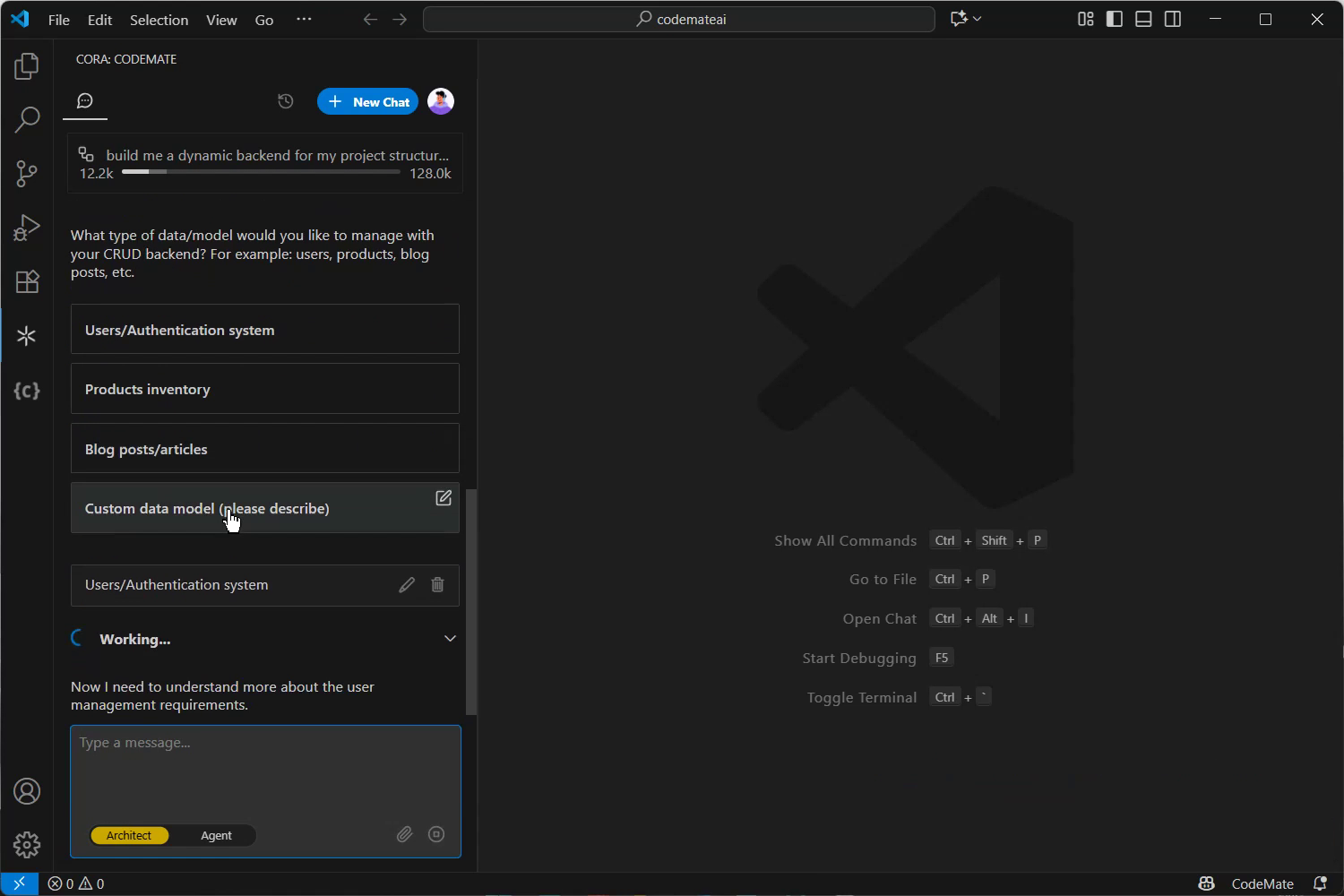Screen dimensions: 1344x896
Task: Open the File menu
Action: pos(58,20)
